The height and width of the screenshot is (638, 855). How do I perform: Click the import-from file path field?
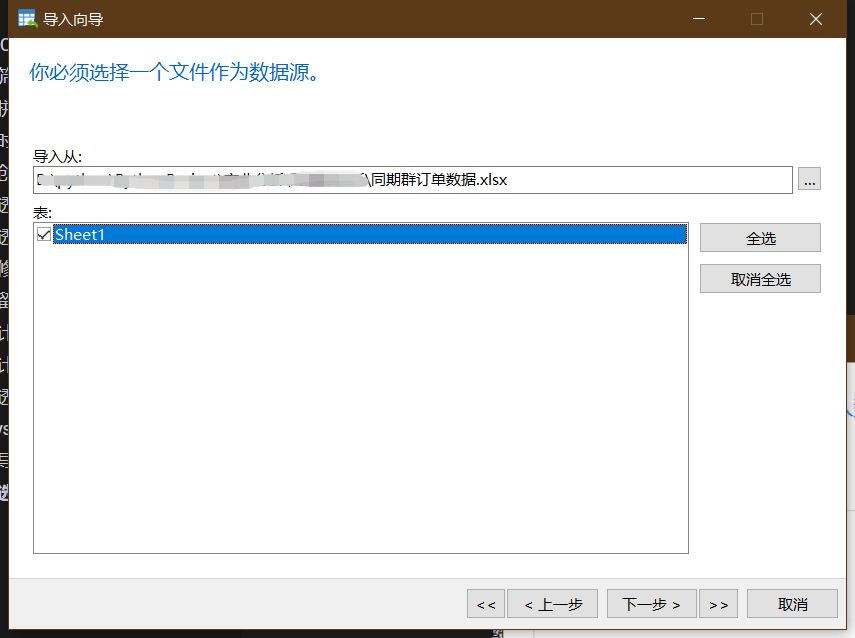[413, 180]
